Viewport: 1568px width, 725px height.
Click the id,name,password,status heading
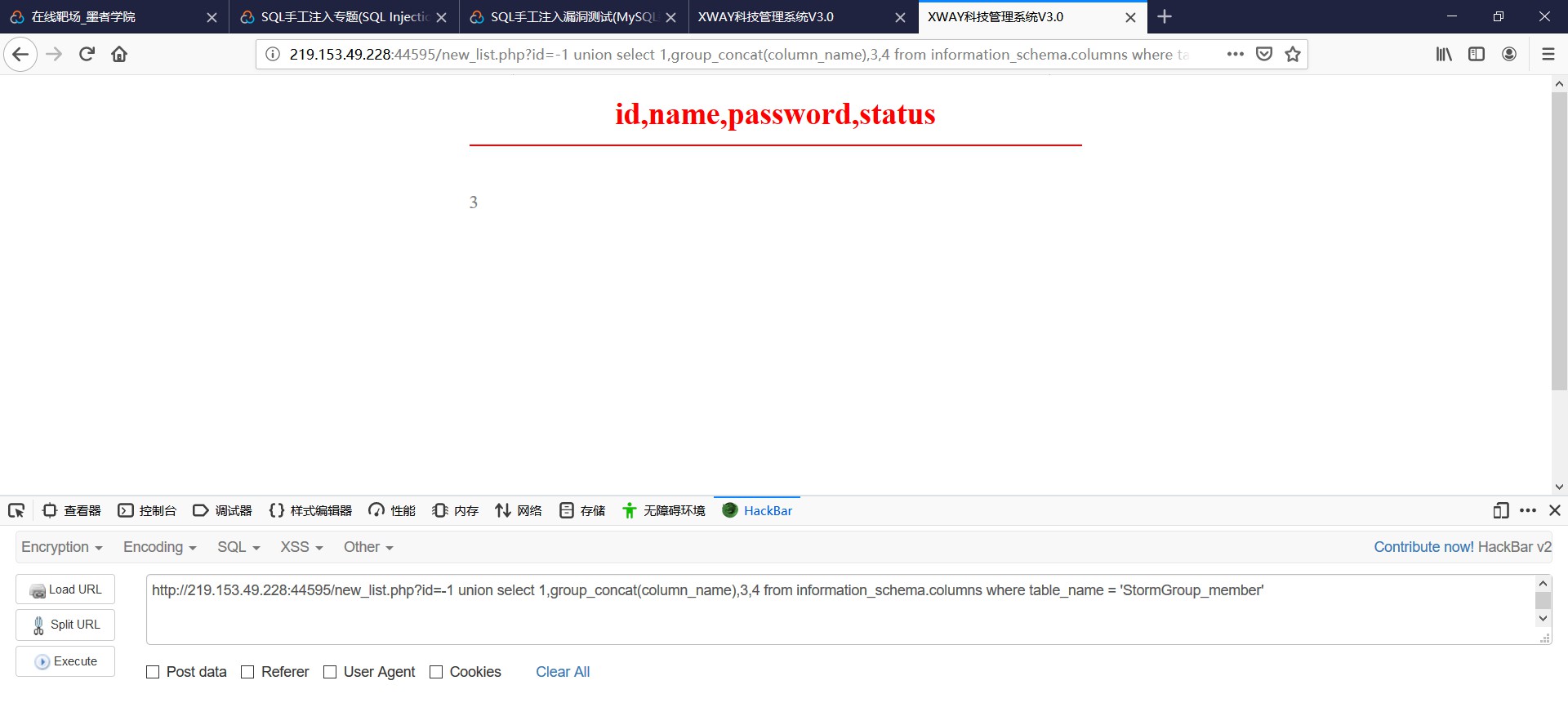pyautogui.click(x=775, y=114)
